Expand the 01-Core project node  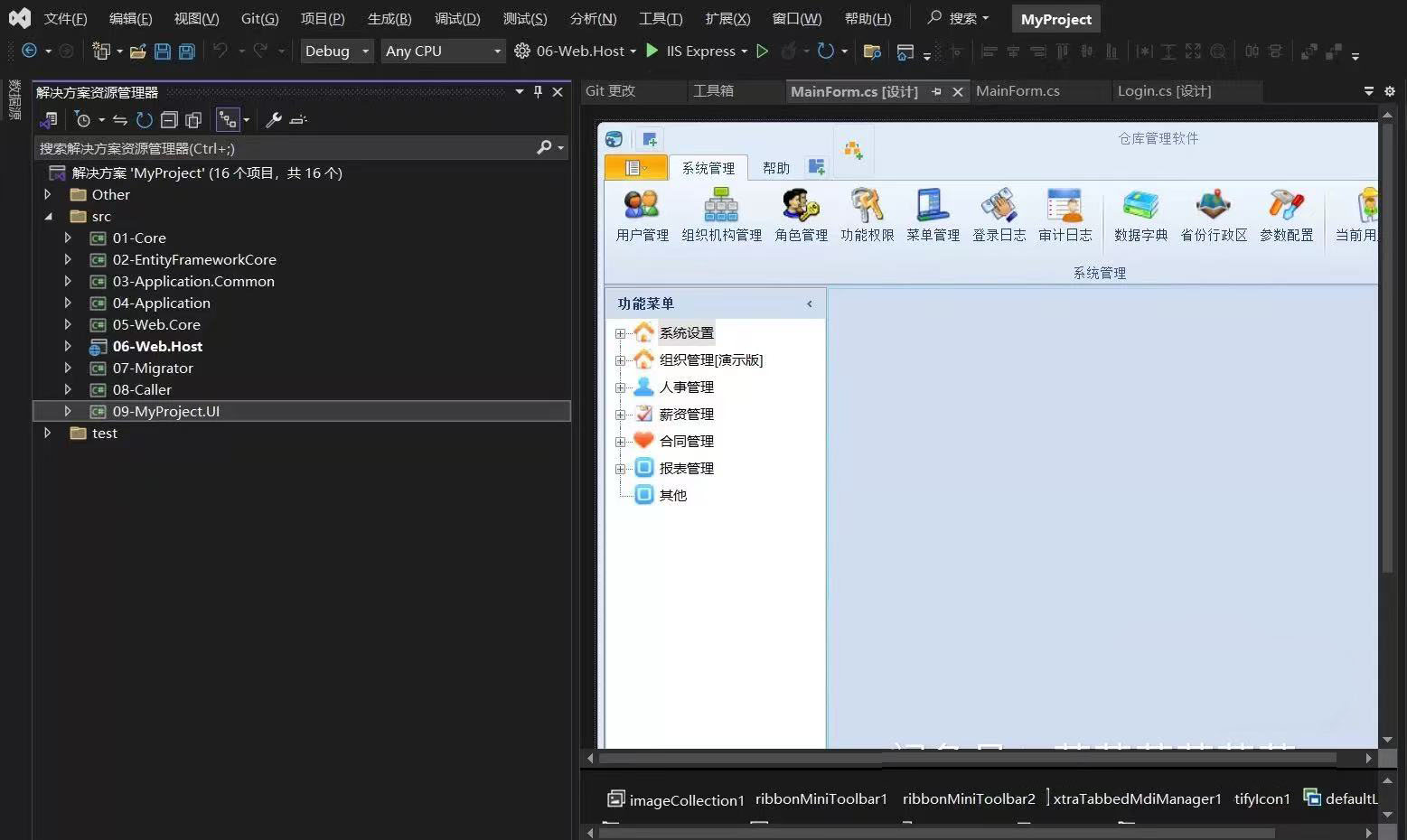click(x=68, y=238)
